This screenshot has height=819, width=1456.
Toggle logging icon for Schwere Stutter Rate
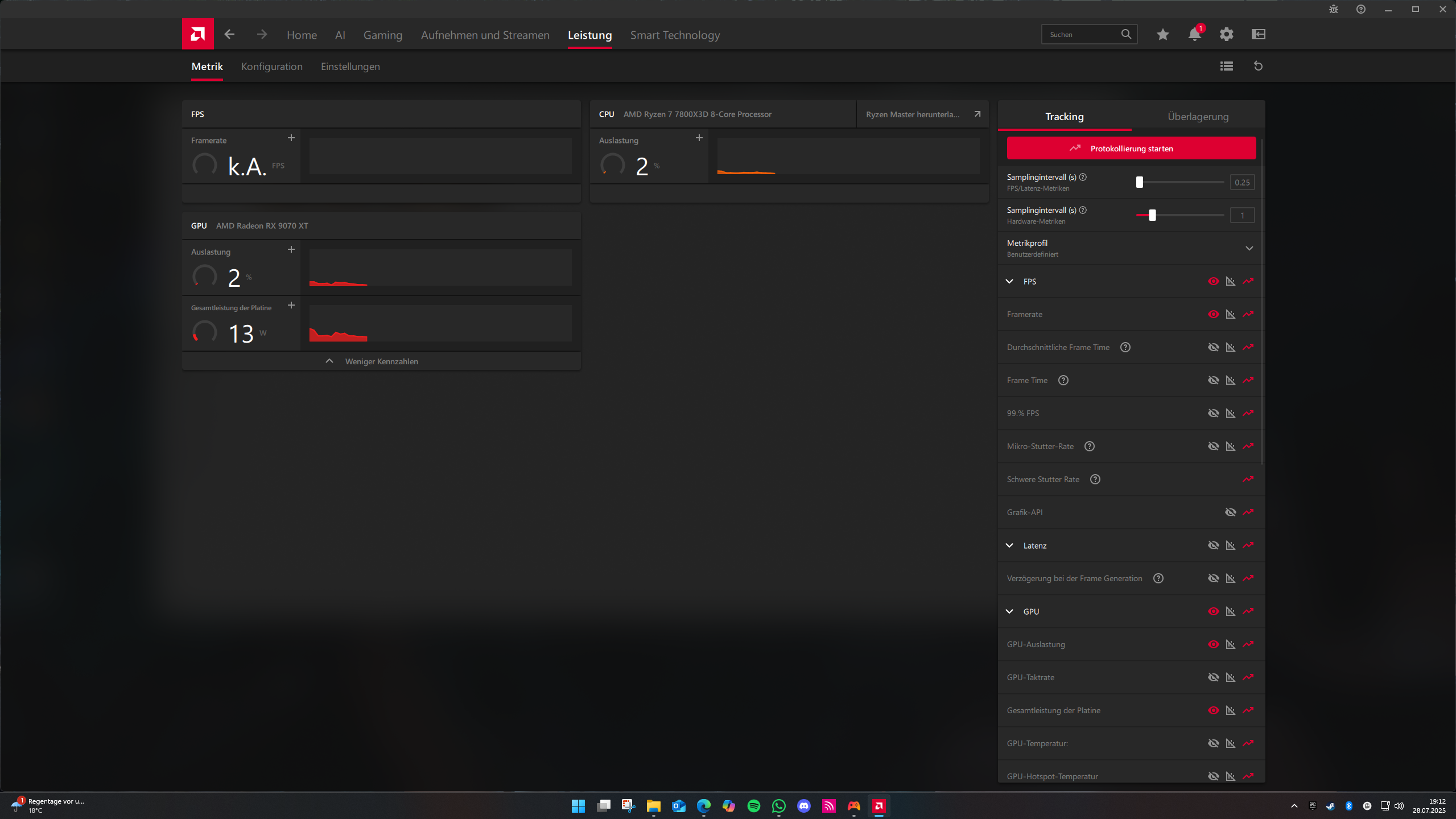click(1248, 479)
